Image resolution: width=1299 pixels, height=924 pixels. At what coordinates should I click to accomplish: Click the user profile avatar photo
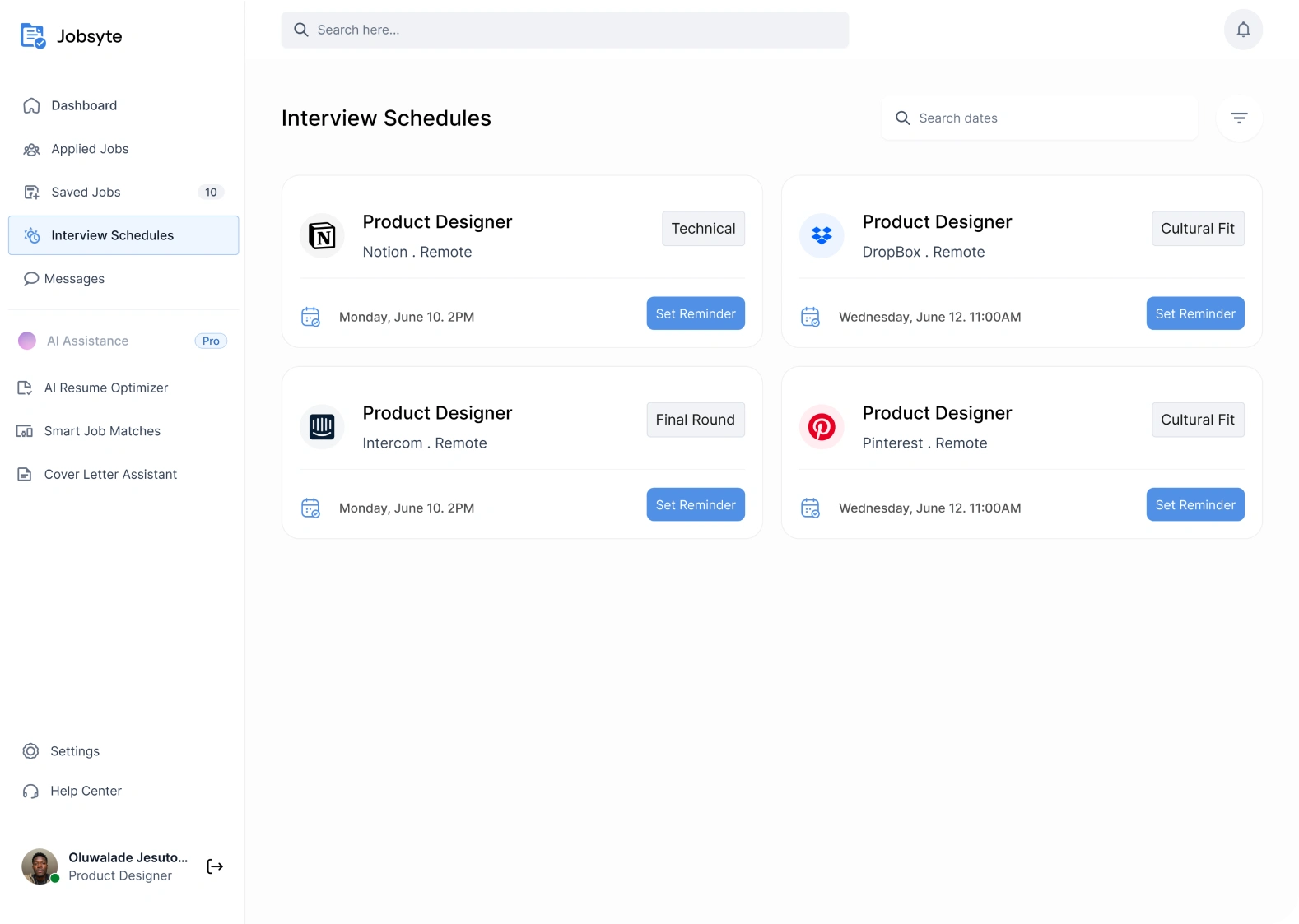[40, 866]
